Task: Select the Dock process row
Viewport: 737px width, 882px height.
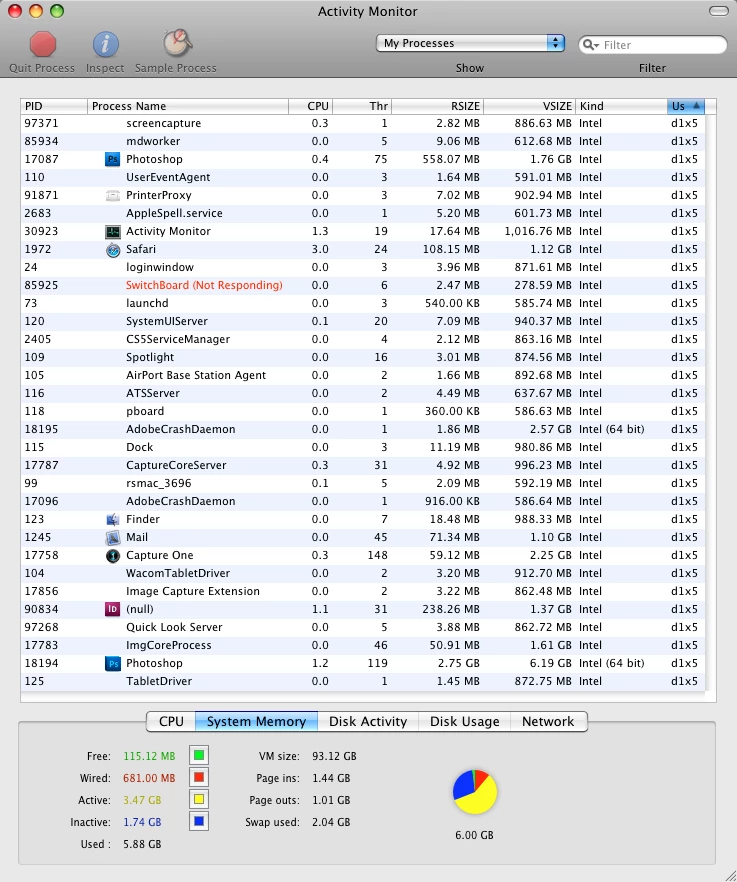Action: tap(363, 447)
